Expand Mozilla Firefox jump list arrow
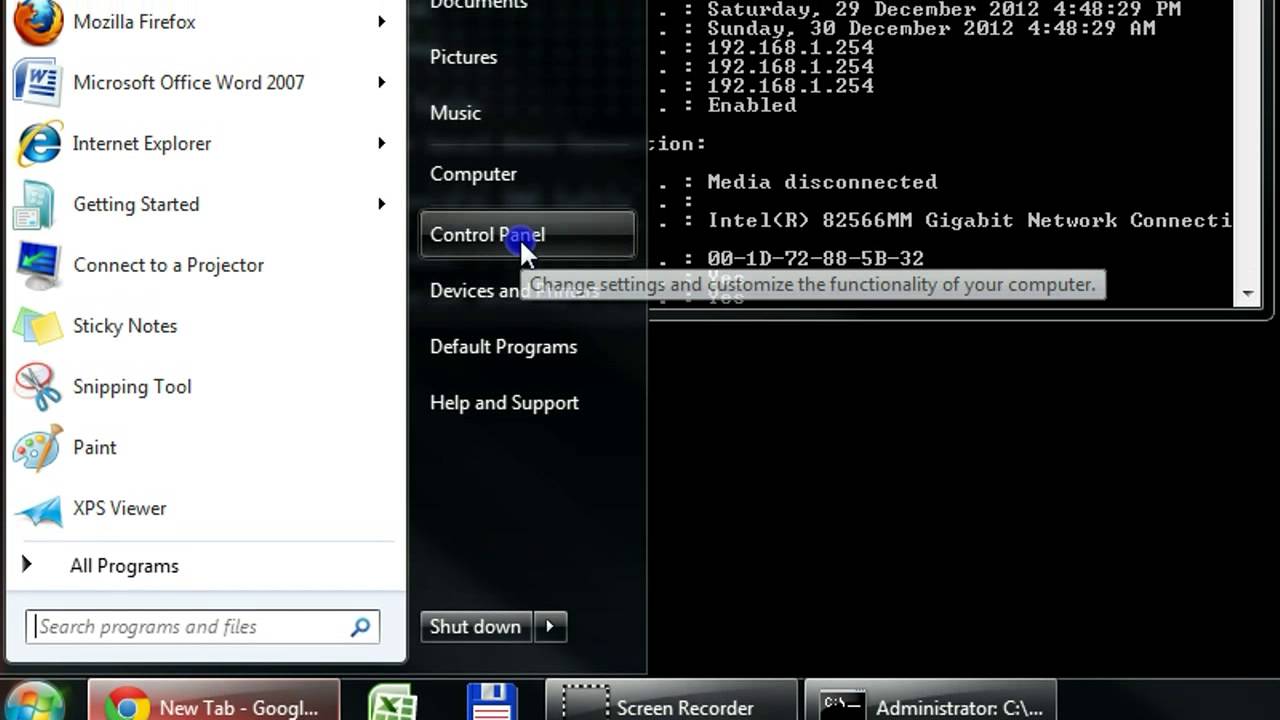The width and height of the screenshot is (1280, 720). (x=381, y=21)
